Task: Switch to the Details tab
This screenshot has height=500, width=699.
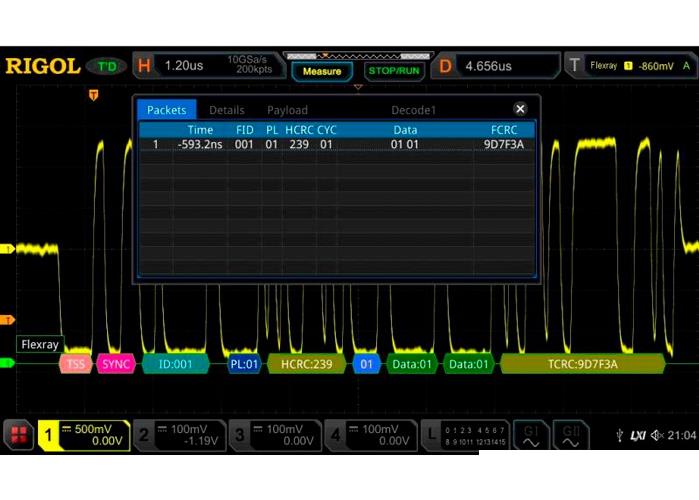Action: [227, 110]
